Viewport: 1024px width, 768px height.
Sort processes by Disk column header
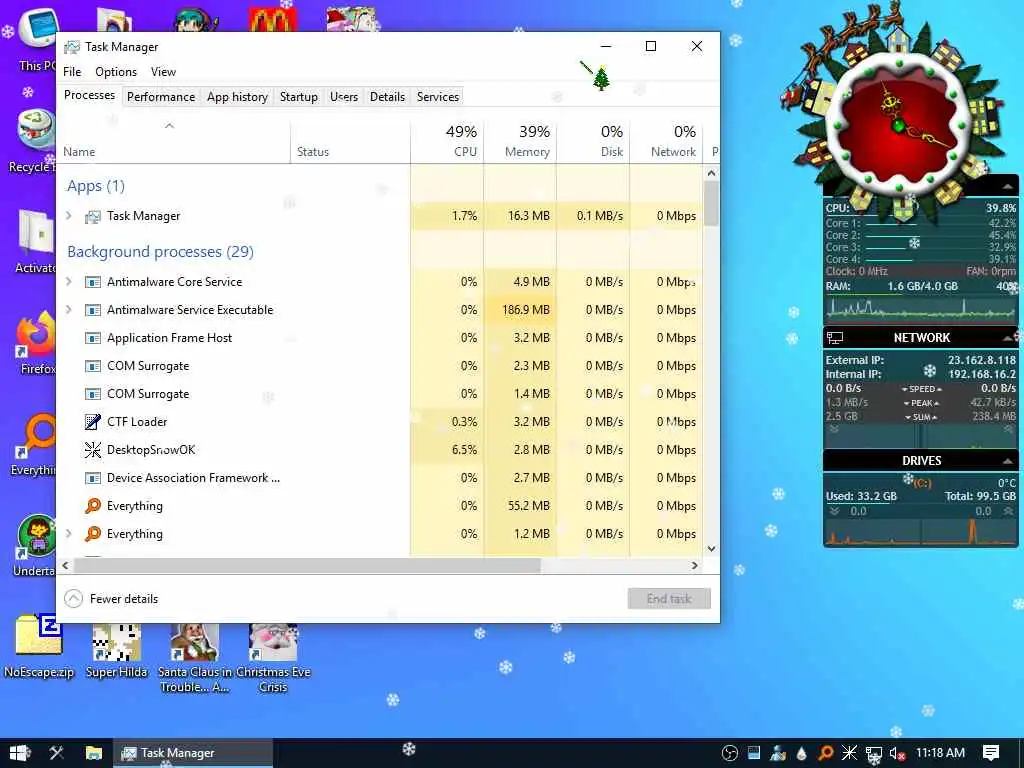click(x=593, y=142)
